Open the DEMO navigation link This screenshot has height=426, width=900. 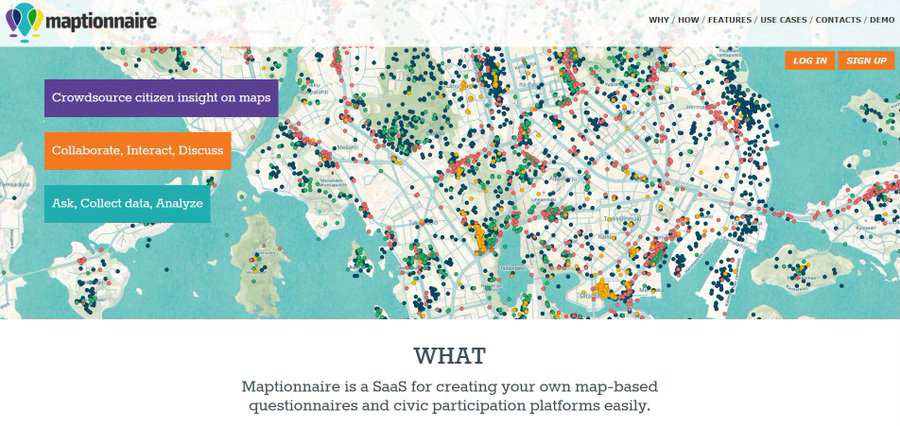click(882, 20)
